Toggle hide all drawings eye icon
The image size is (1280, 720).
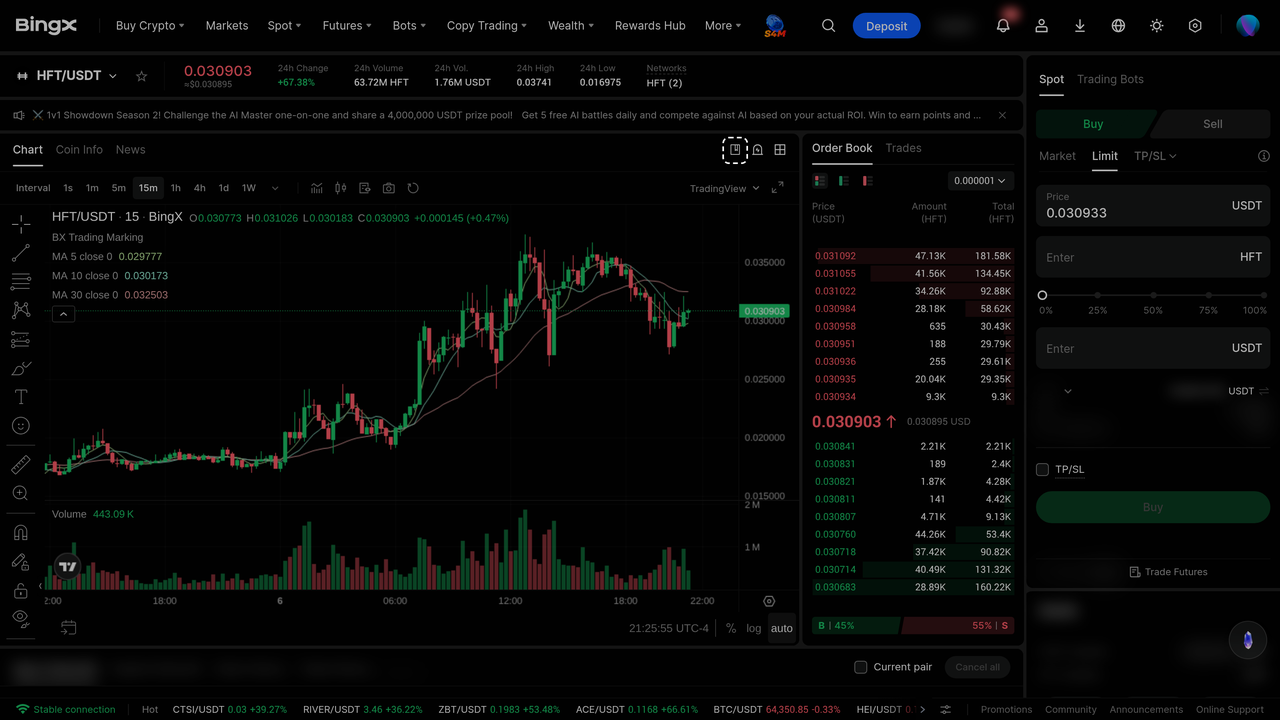tap(20, 619)
